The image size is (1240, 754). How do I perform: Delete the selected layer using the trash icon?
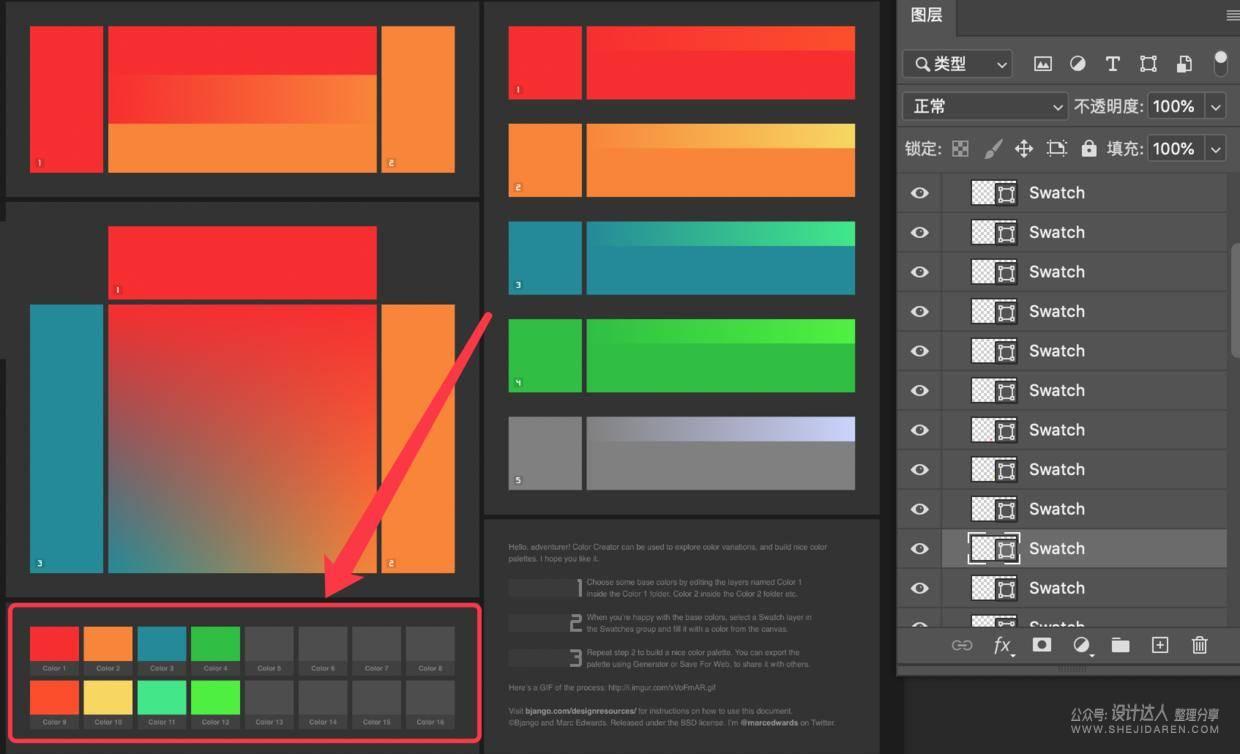[x=1199, y=646]
